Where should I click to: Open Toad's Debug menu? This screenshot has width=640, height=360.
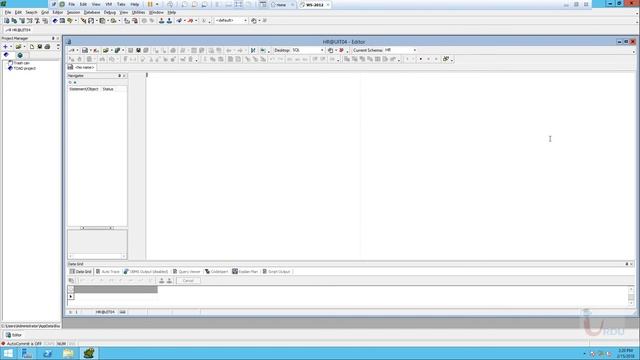tap(110, 13)
